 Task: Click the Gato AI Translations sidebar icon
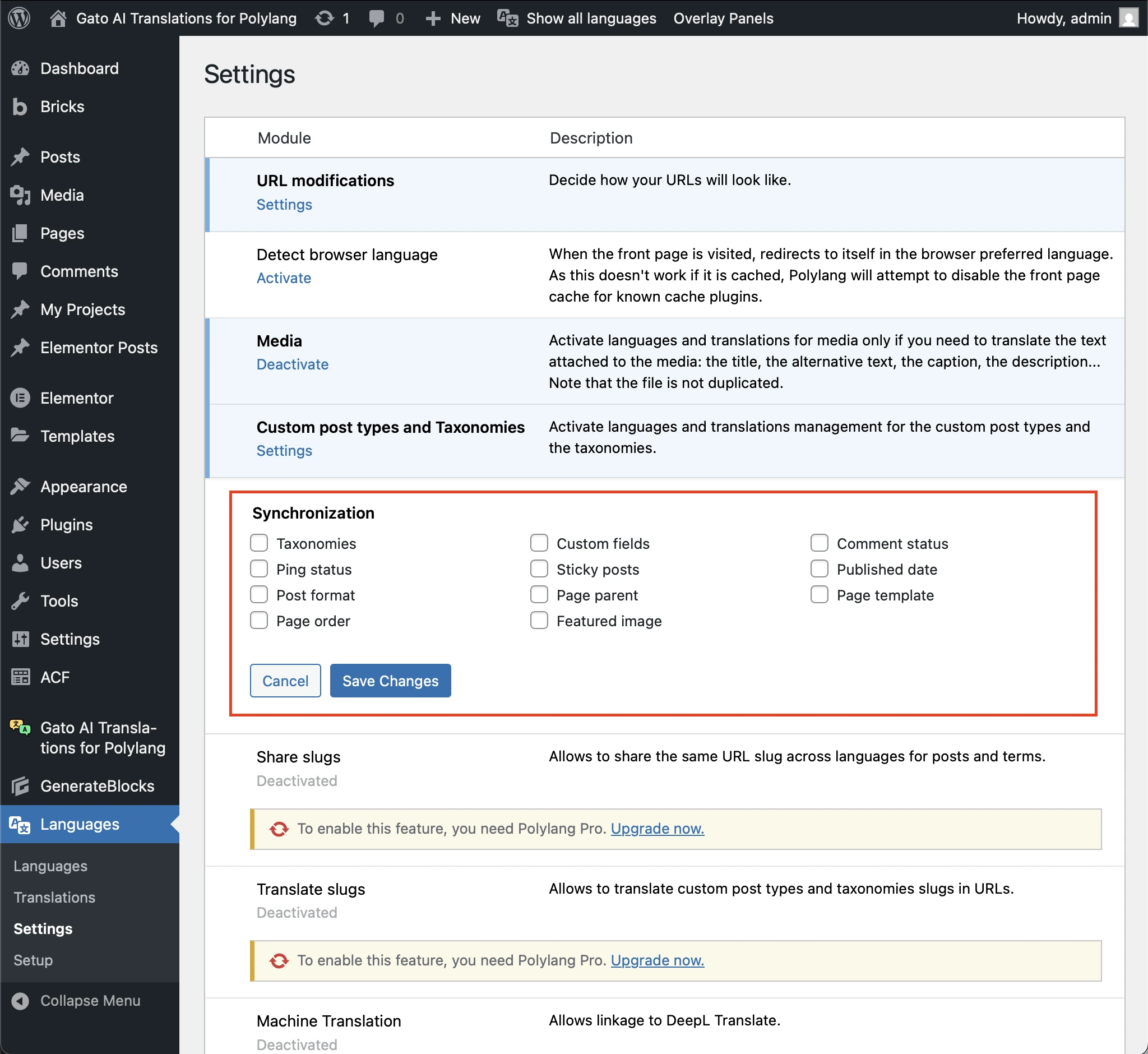(x=19, y=728)
